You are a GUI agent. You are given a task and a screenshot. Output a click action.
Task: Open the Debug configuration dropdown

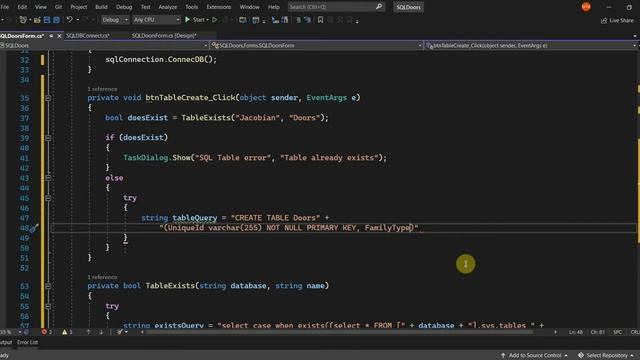(115, 20)
